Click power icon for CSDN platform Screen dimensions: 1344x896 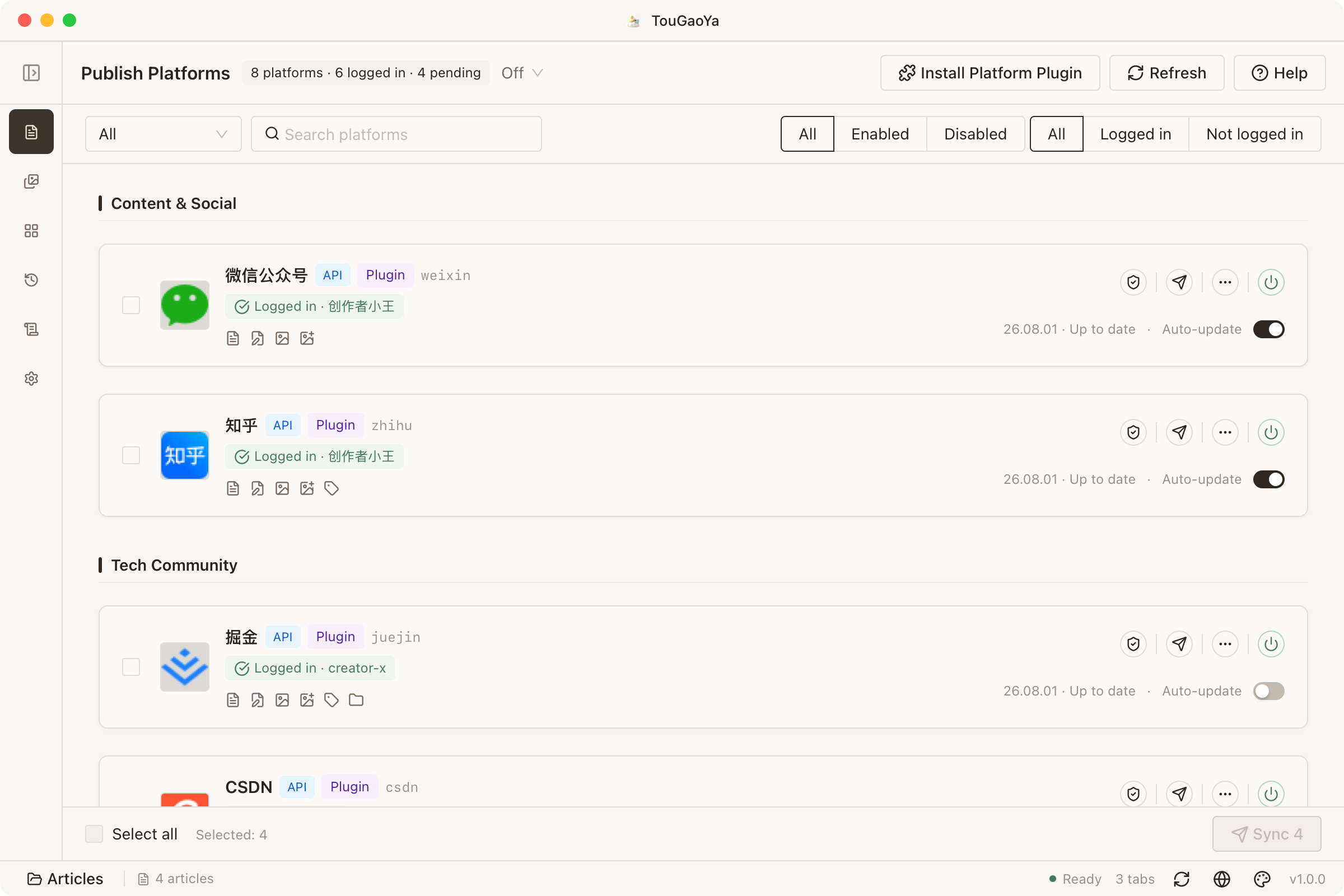1270,794
